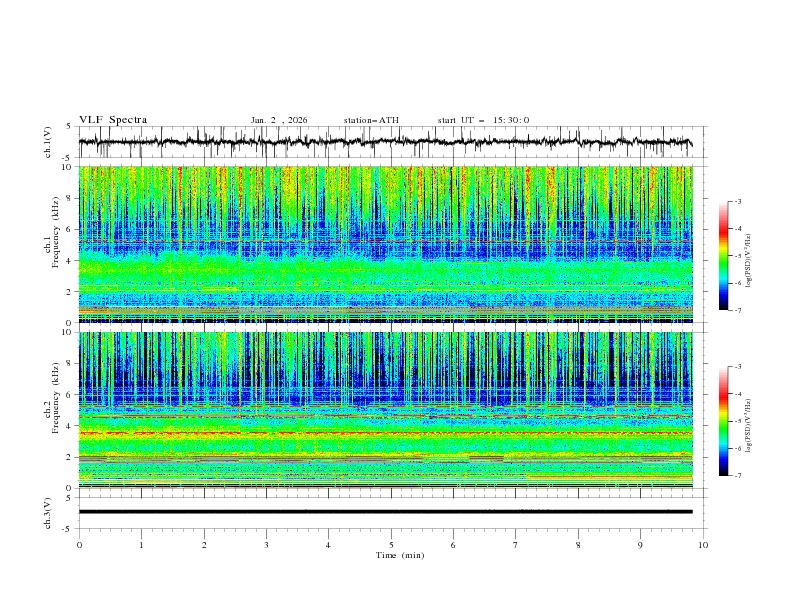
Task: Click inside the ch.2 spectrogram panel
Action: (390, 410)
